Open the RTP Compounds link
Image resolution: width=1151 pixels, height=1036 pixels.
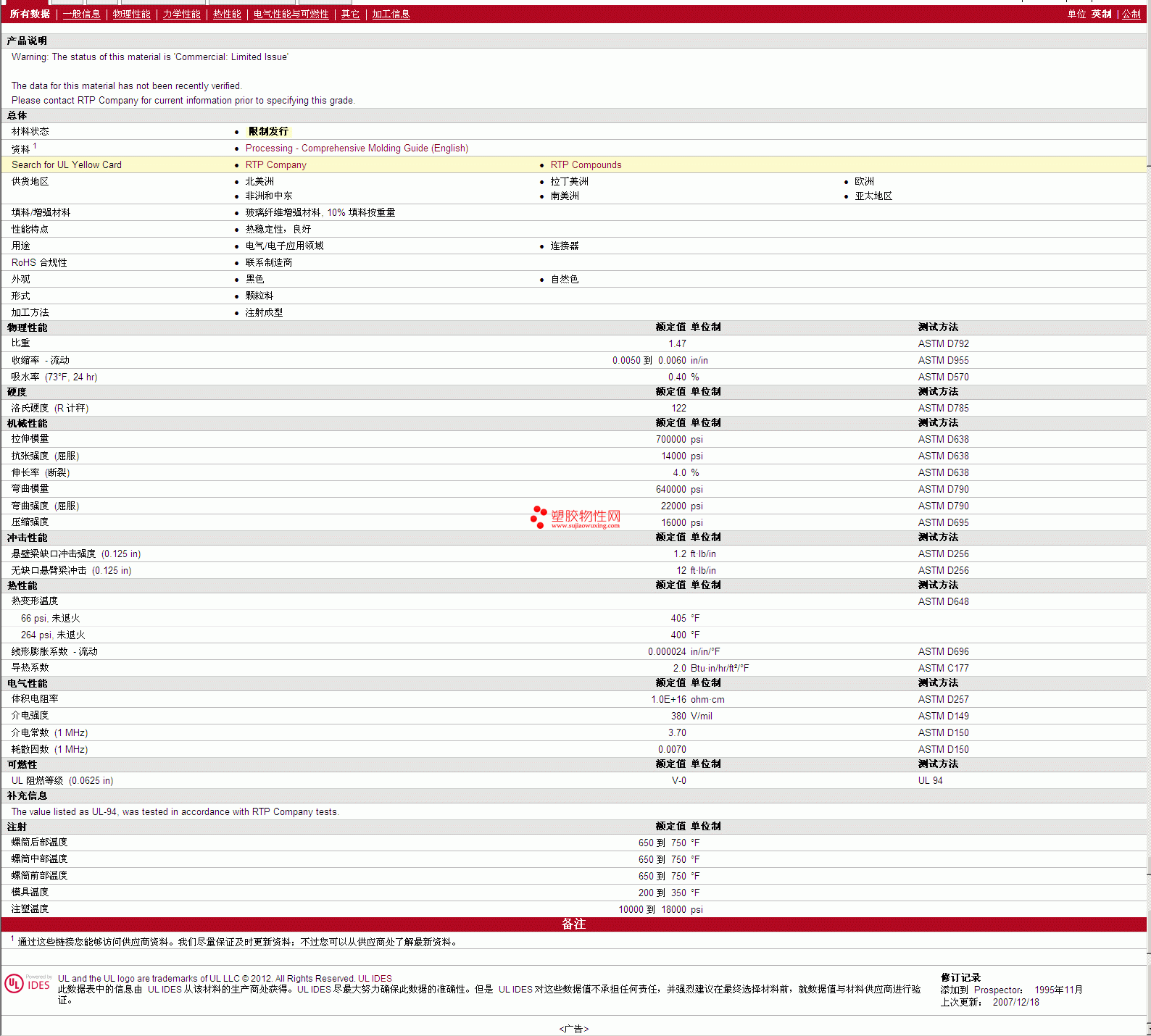click(586, 165)
